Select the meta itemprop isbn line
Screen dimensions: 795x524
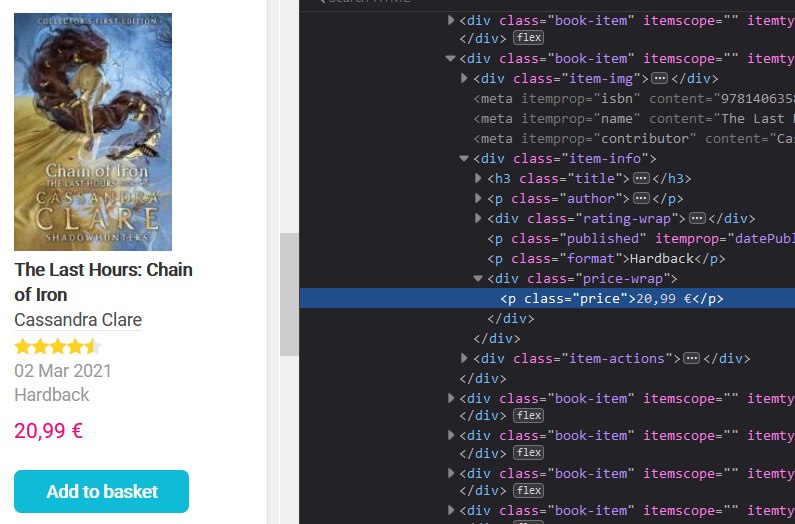pos(634,99)
